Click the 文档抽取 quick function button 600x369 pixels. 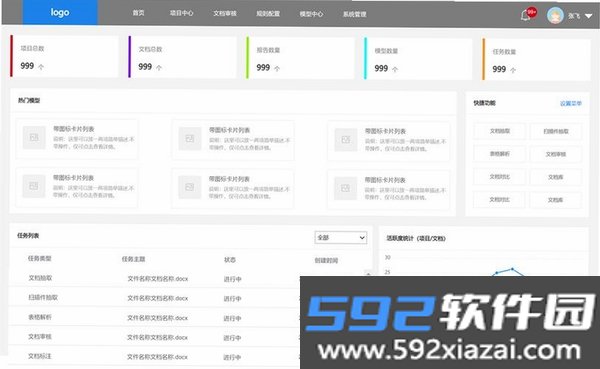[x=499, y=131]
